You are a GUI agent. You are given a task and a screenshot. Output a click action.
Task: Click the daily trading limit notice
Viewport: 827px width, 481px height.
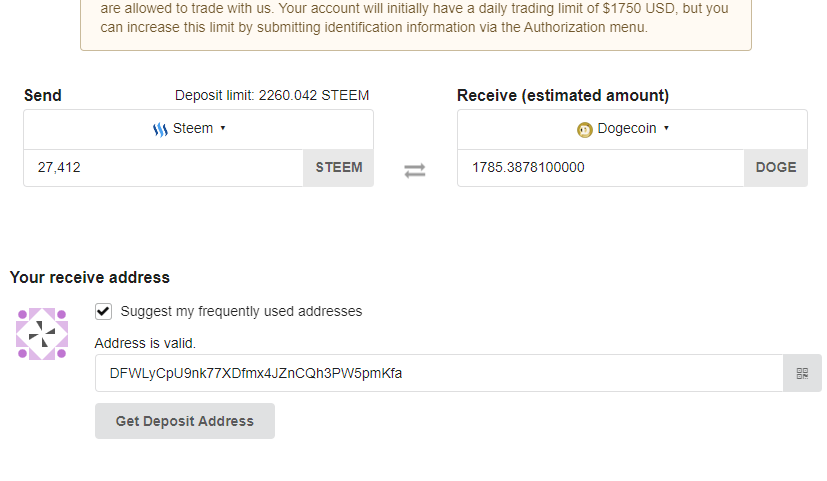pos(415,18)
